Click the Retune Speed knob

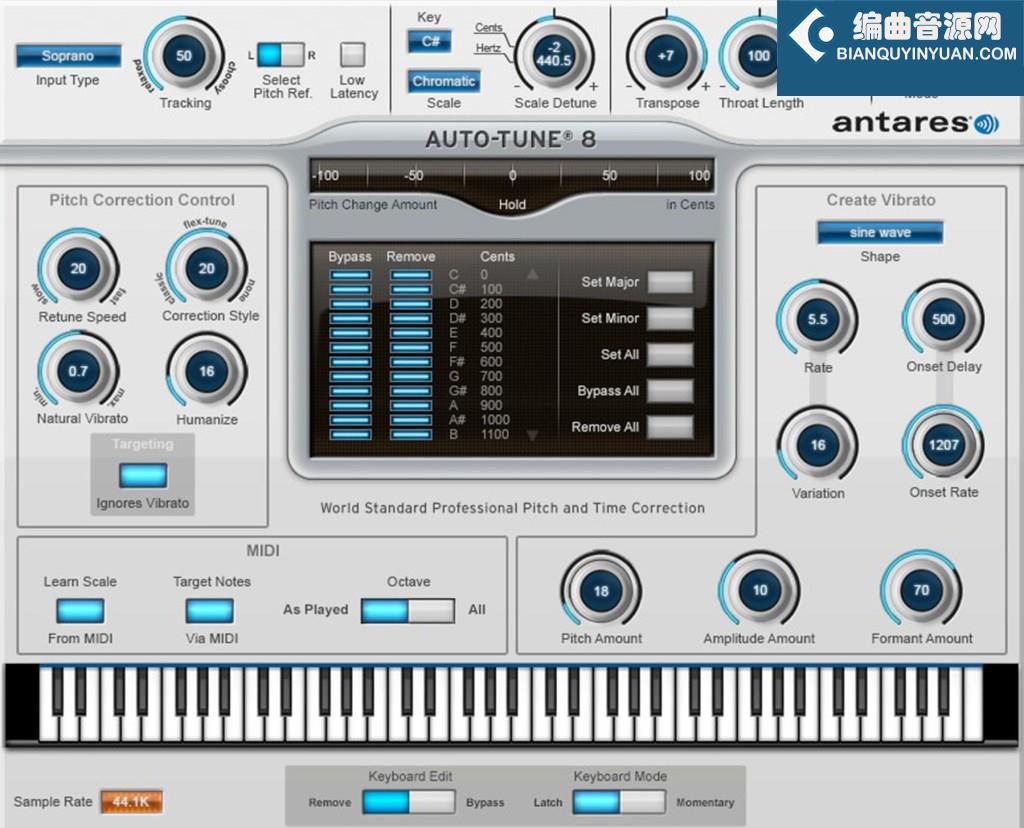coord(78,268)
